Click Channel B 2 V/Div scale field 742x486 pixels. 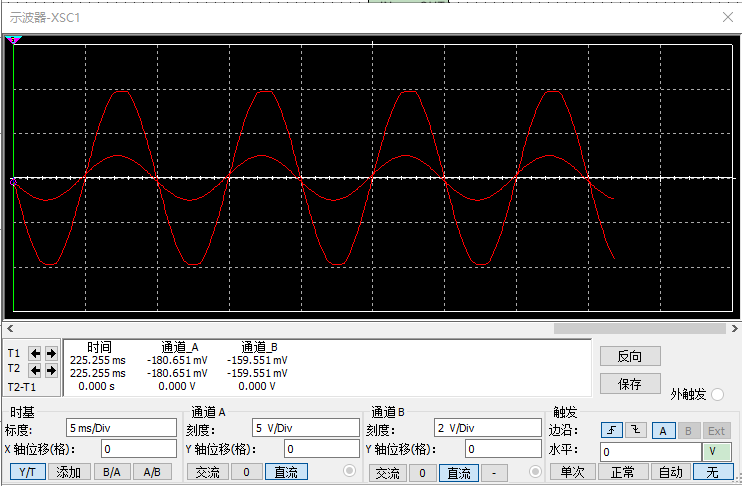(x=488, y=428)
